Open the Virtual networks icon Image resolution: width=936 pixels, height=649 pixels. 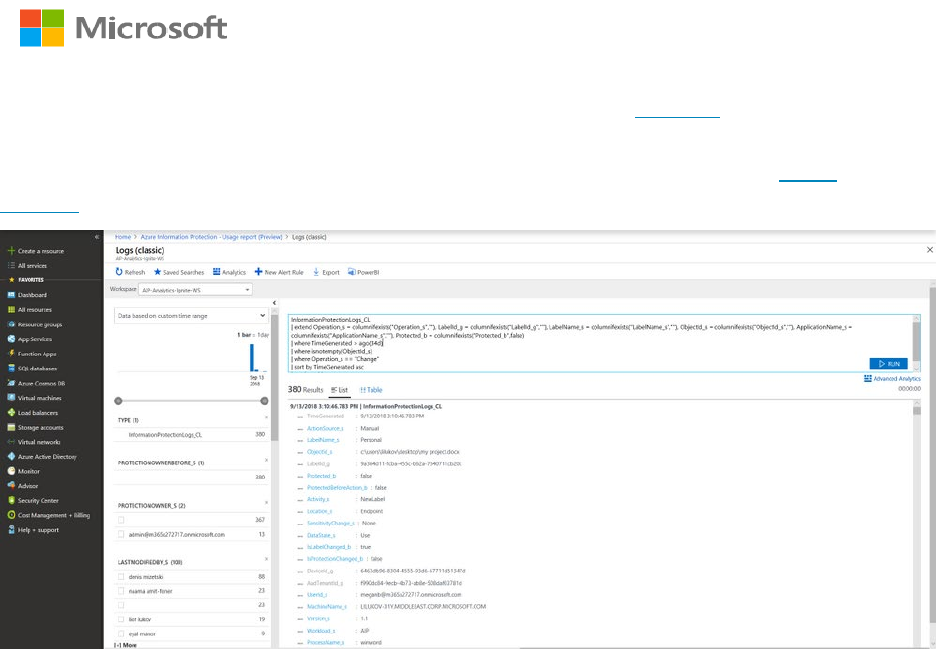pyautogui.click(x=11, y=442)
